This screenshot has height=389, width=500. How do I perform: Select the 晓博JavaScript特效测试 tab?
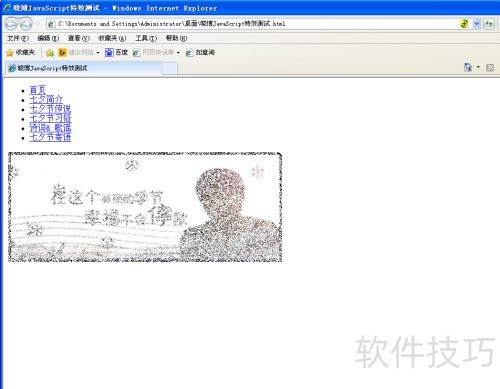click(x=84, y=68)
